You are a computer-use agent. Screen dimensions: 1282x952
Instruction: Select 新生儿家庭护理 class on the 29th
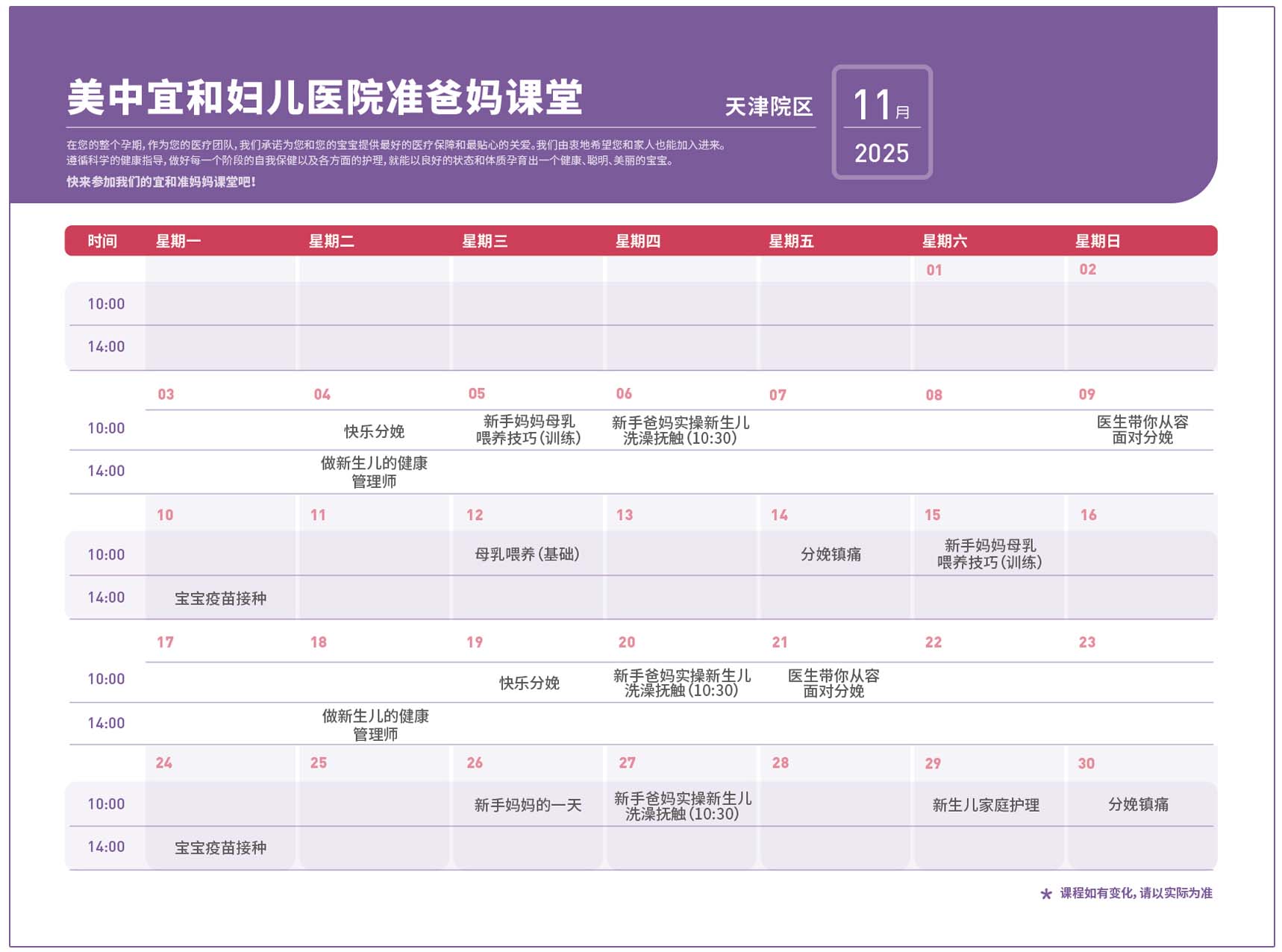pyautogui.click(x=986, y=805)
